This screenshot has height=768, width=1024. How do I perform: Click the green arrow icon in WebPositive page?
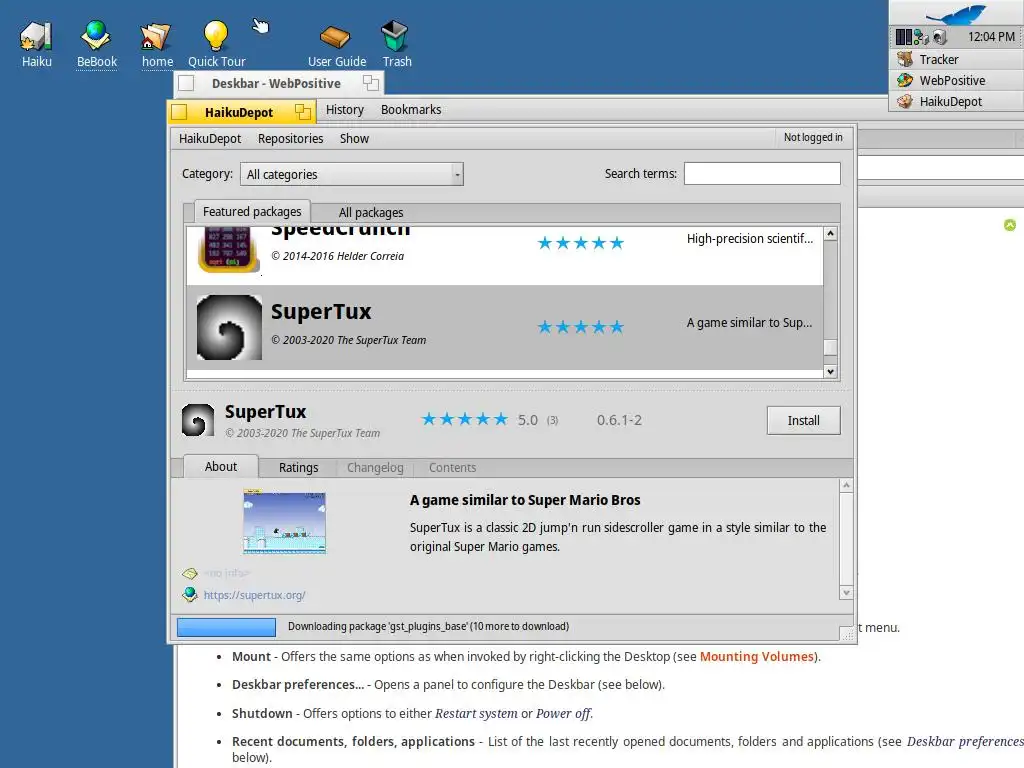[1010, 225]
